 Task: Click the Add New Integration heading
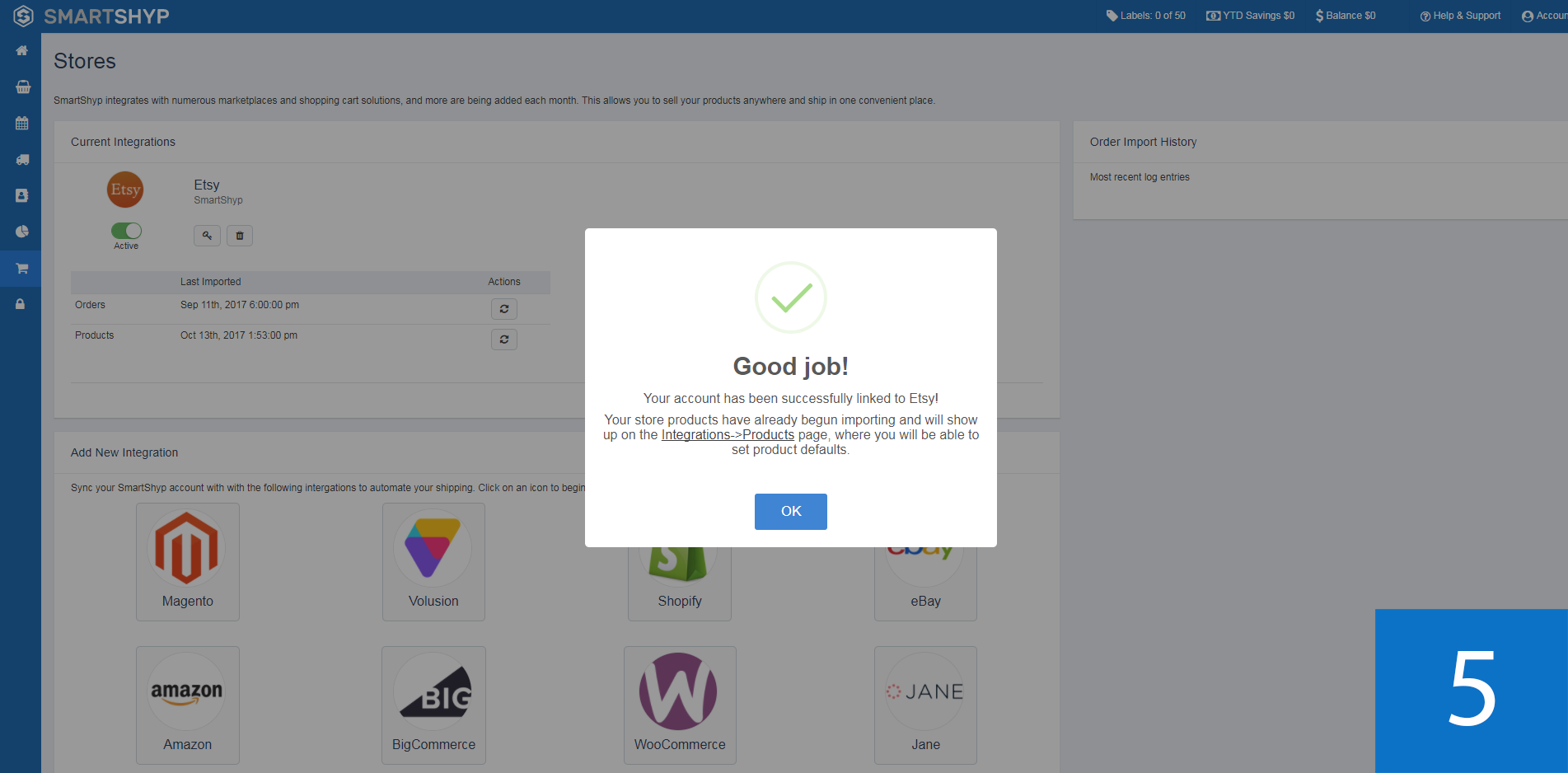click(124, 452)
